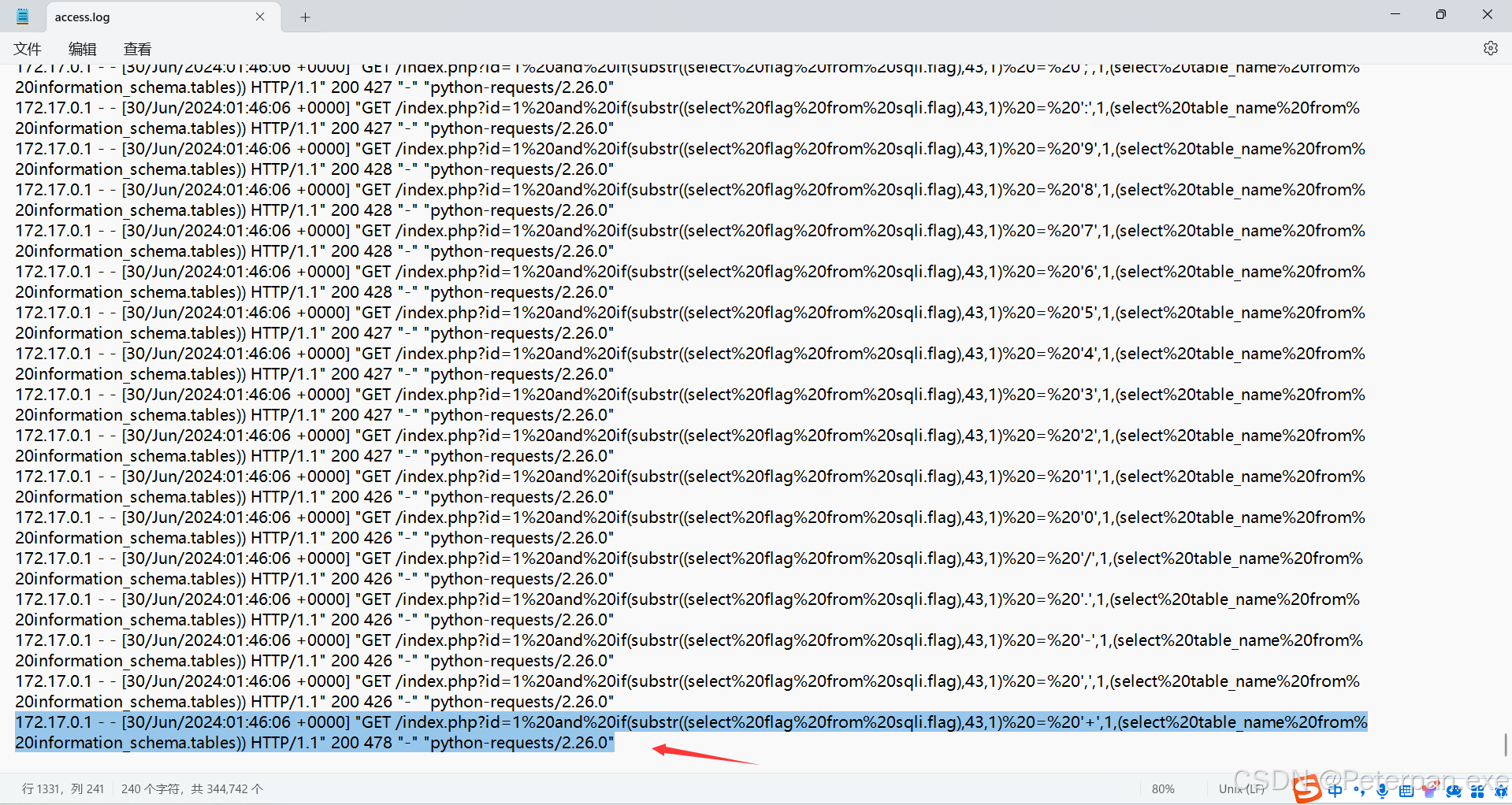The image size is (1512, 805).
Task: Click the vertical scrollbar thumb
Action: (1506, 744)
